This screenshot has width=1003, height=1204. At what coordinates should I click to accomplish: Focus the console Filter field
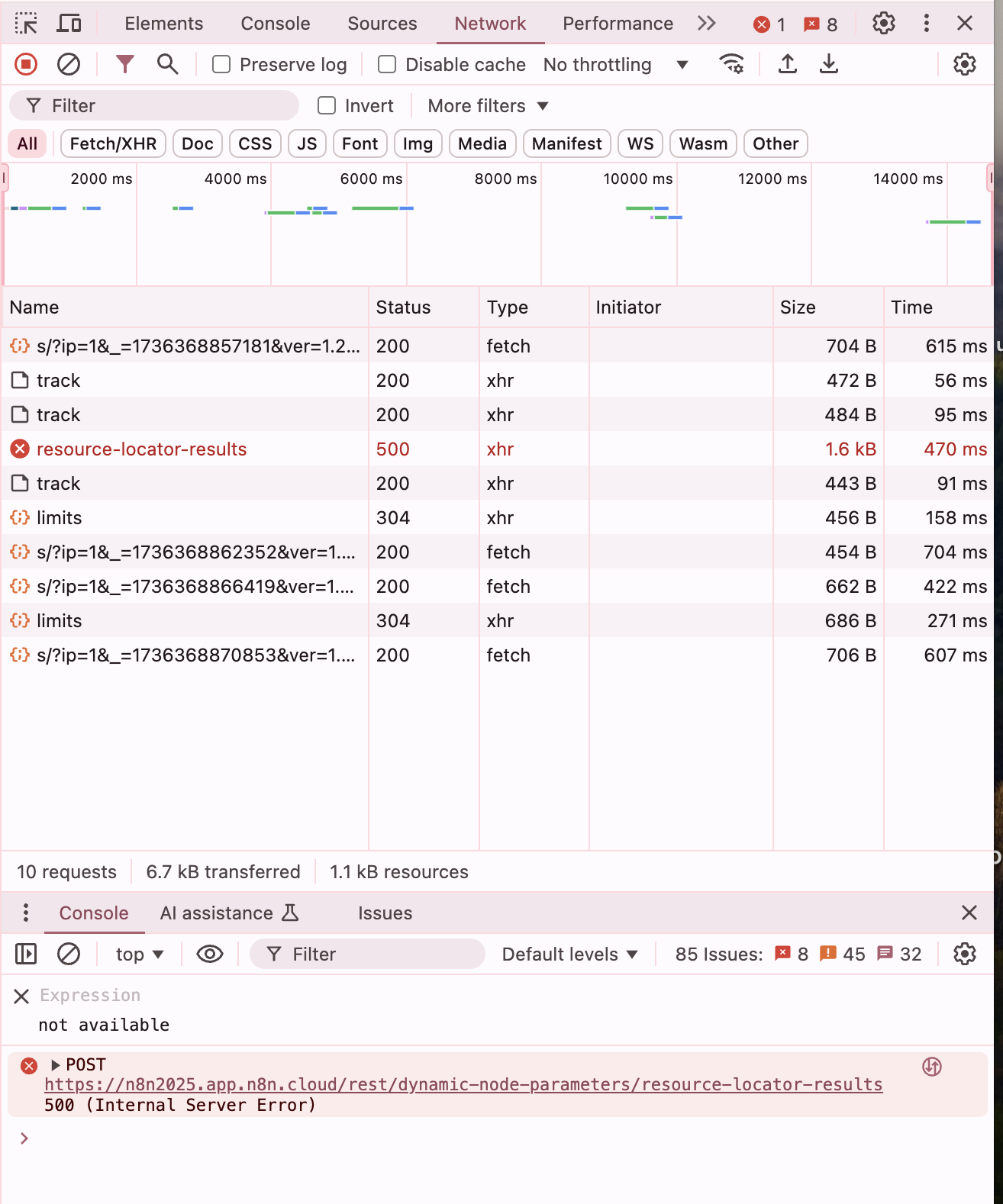point(367,954)
